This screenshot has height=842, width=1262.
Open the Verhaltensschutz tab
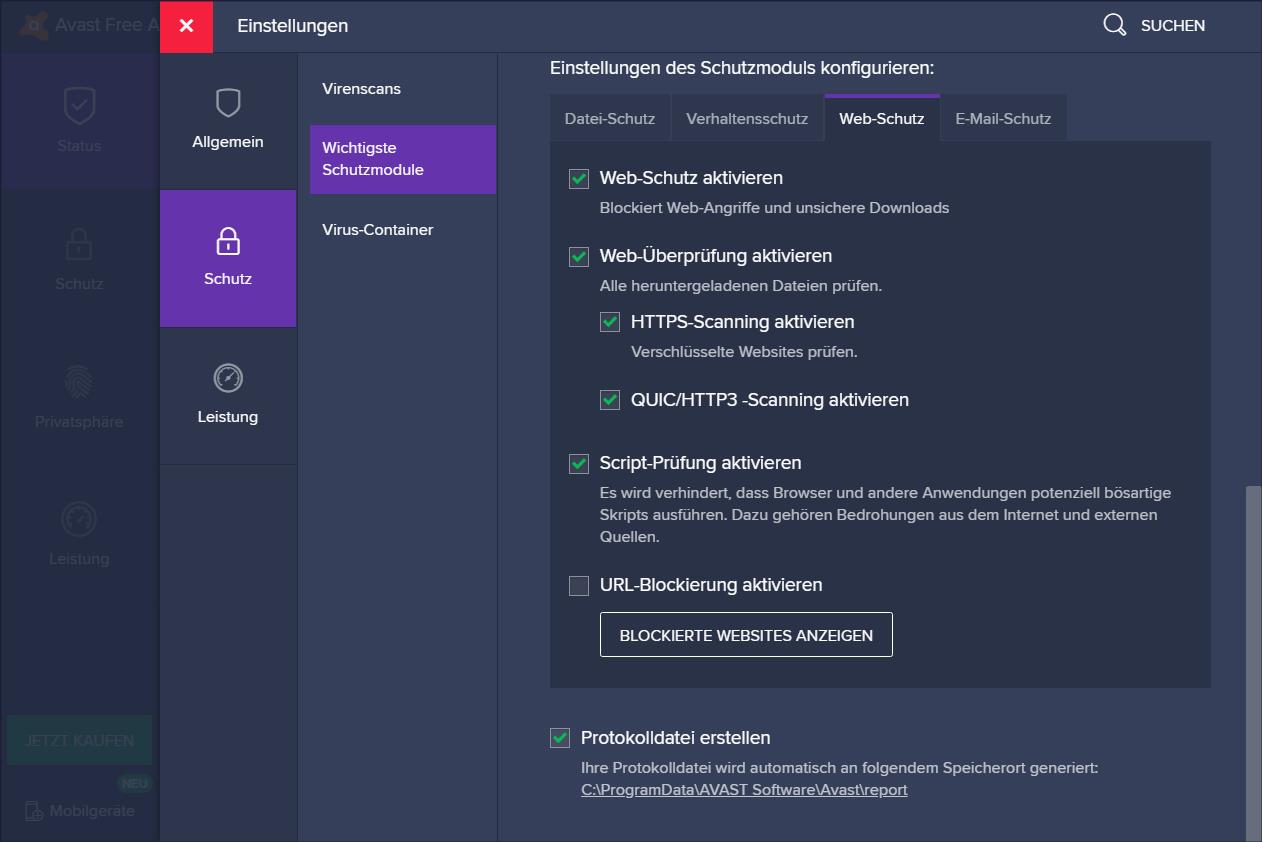pos(747,118)
